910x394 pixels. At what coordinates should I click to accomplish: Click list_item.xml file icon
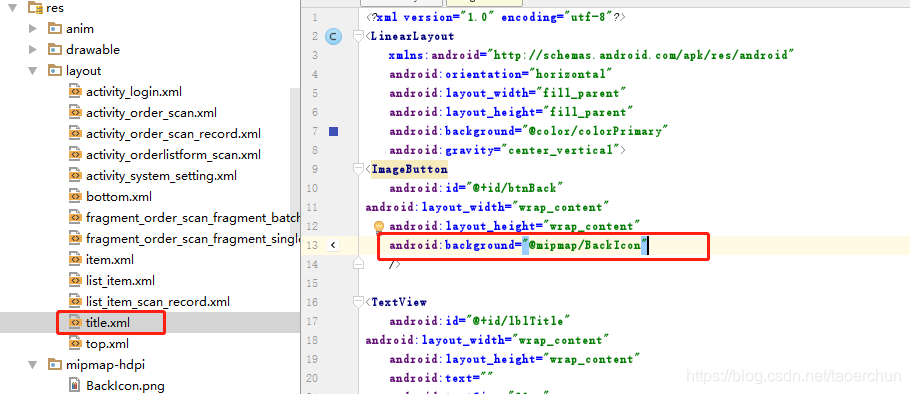click(75, 281)
